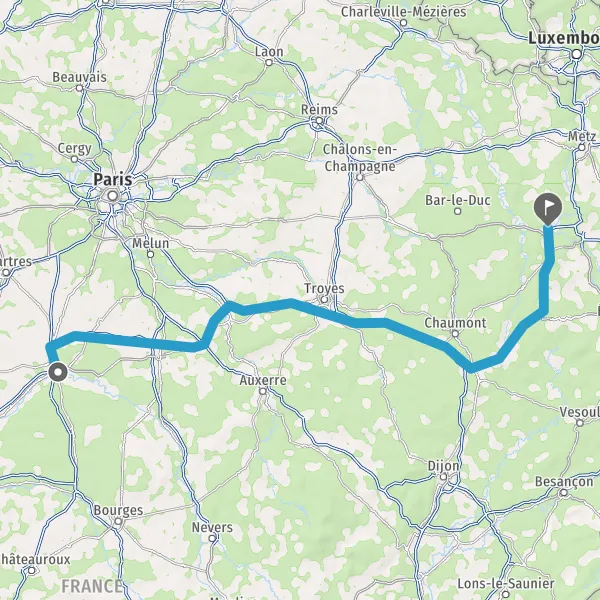Select the Charleville-Mézières label
600x600 pixels.
click(404, 11)
